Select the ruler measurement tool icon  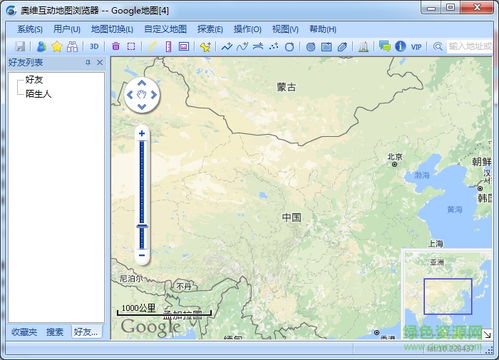click(x=168, y=46)
